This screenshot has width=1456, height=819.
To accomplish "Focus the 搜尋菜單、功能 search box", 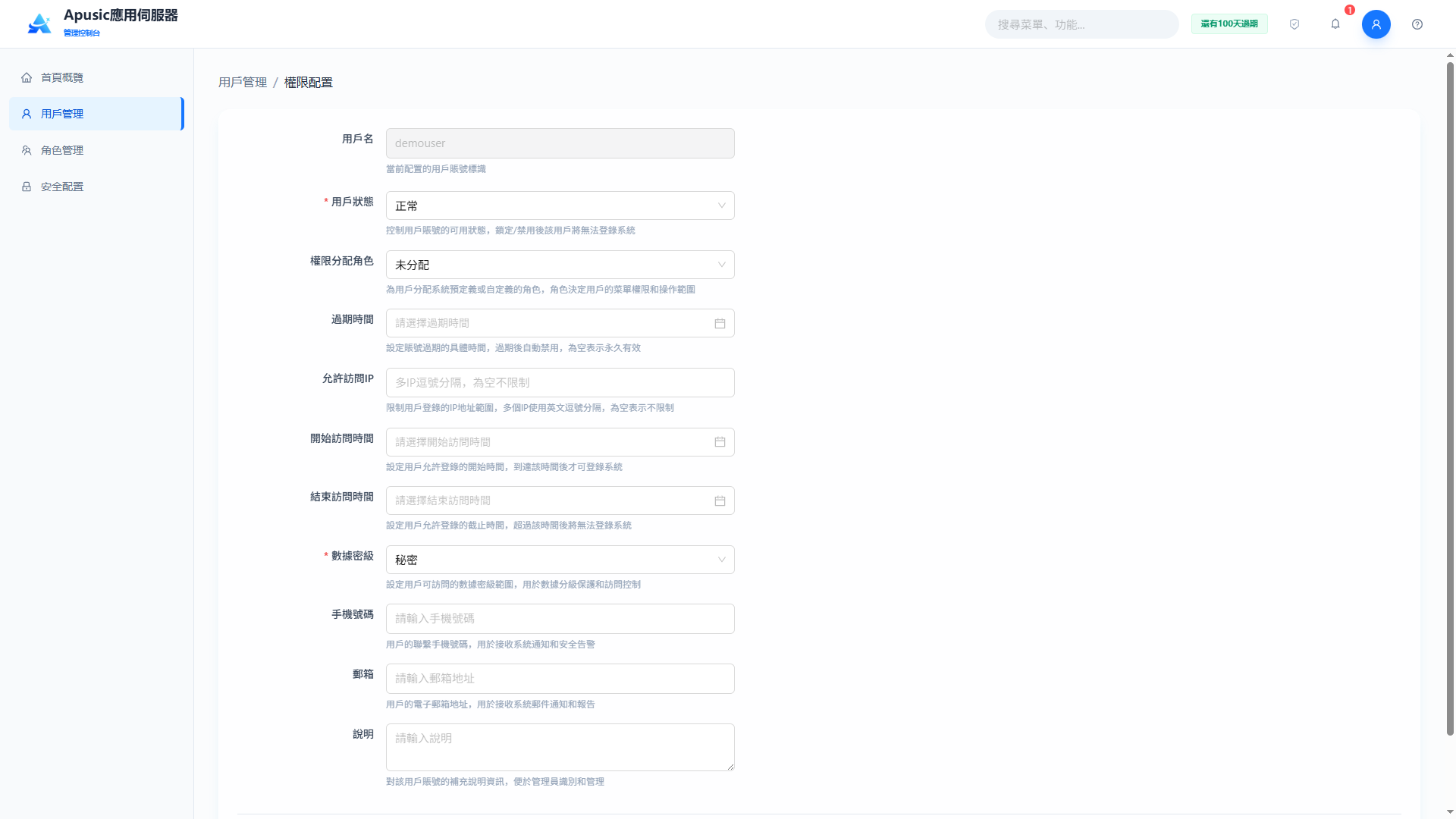I will coord(1081,24).
